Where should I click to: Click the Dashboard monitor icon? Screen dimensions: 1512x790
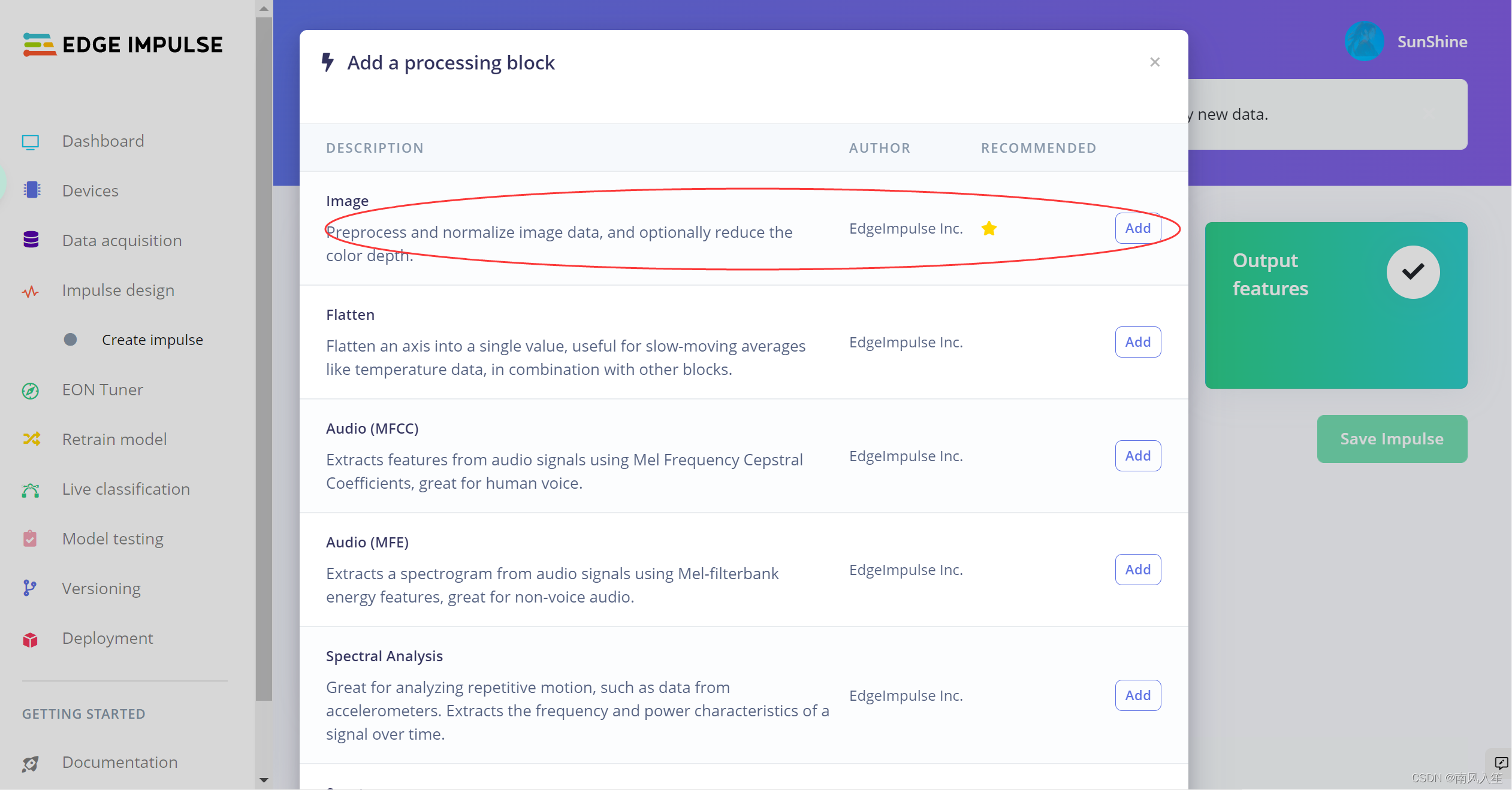coord(31,141)
